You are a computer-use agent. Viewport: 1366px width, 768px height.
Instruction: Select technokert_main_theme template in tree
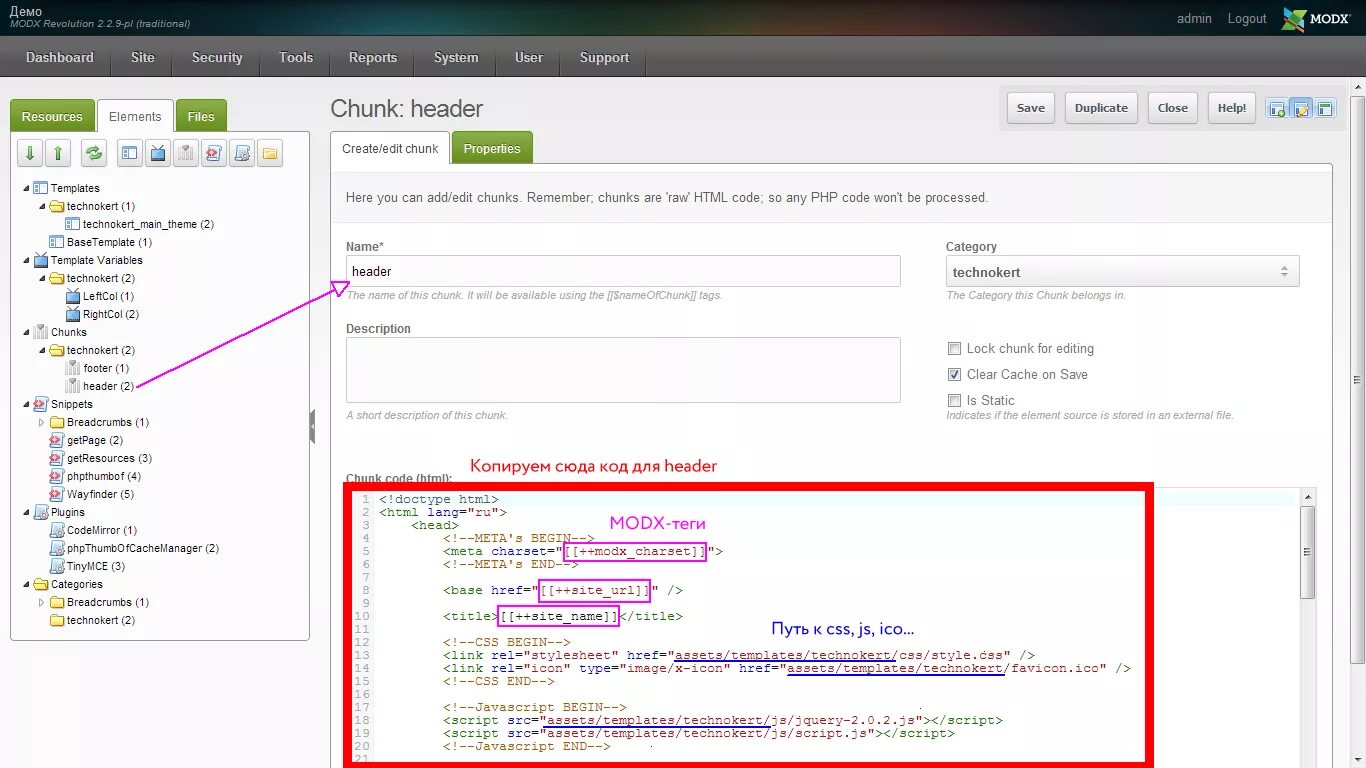click(148, 224)
